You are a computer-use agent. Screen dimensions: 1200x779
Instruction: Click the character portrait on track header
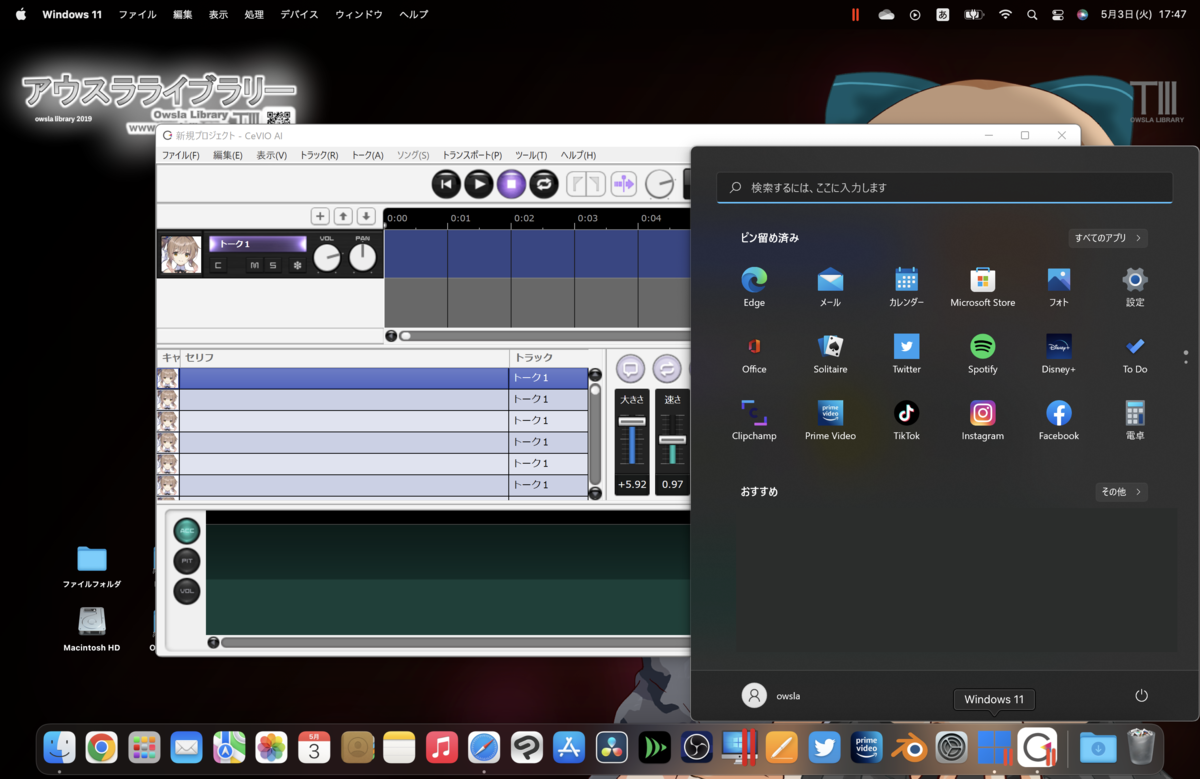181,255
